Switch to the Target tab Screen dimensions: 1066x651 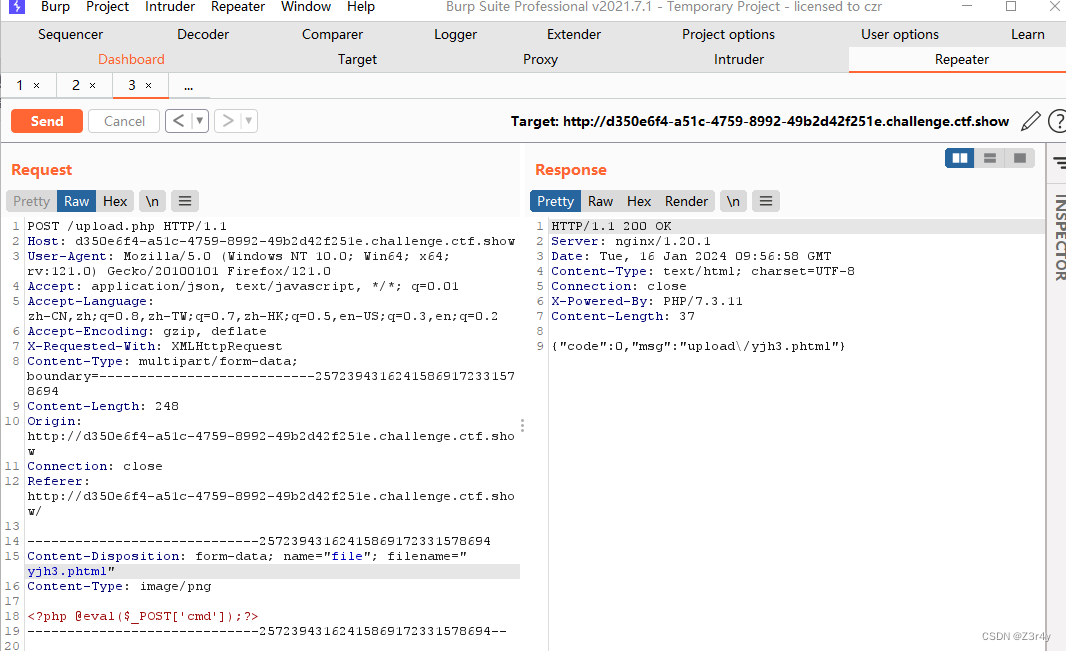(x=358, y=60)
